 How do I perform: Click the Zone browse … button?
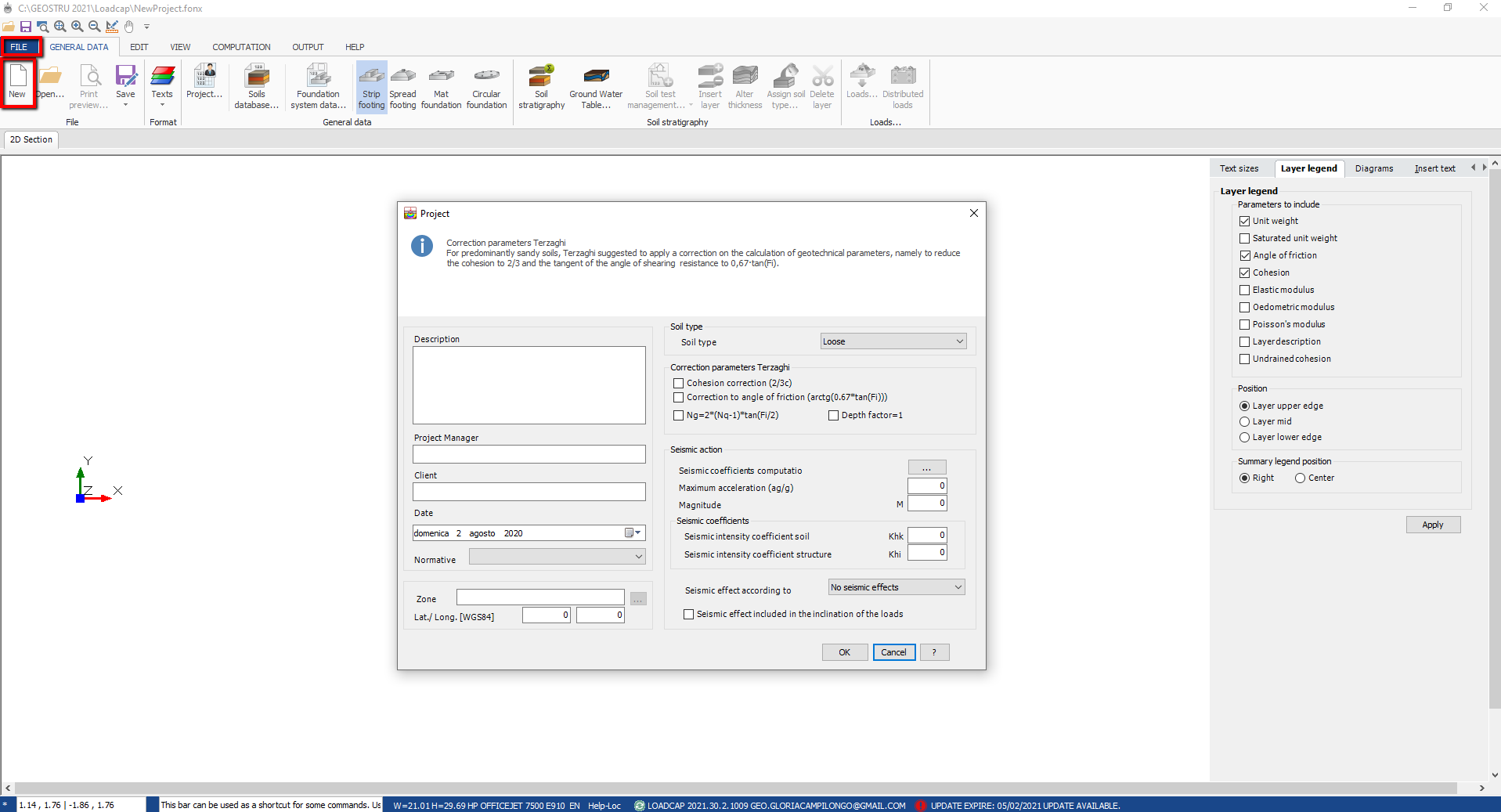(x=638, y=599)
